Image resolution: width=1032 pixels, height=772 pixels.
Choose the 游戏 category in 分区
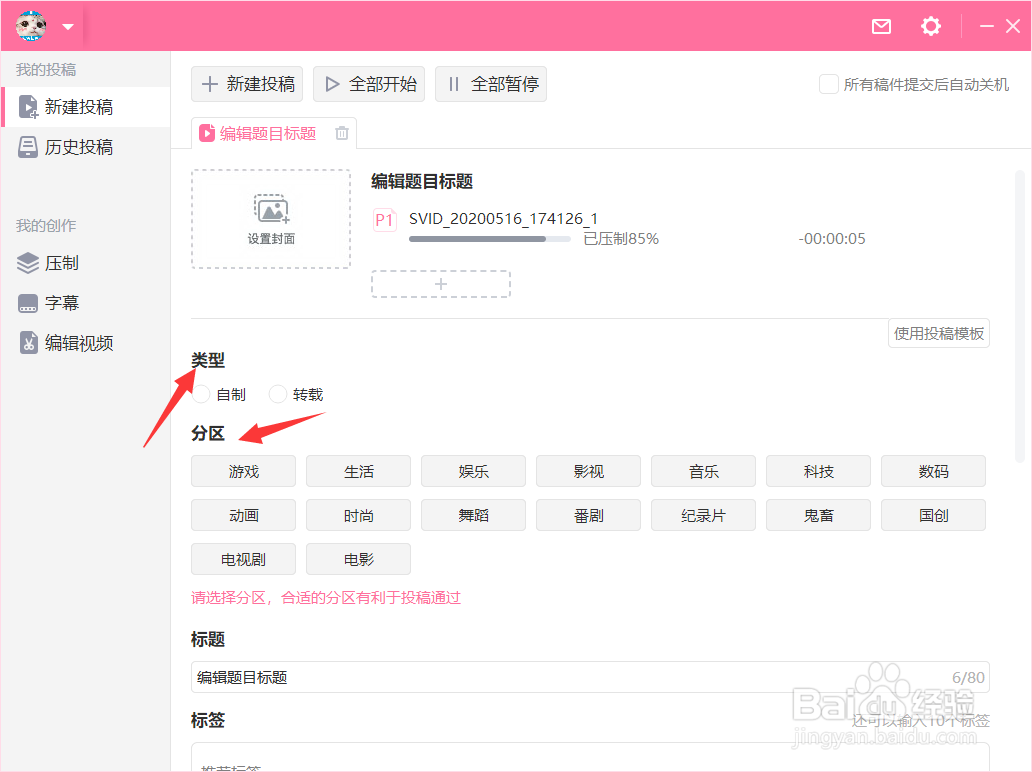tap(242, 470)
